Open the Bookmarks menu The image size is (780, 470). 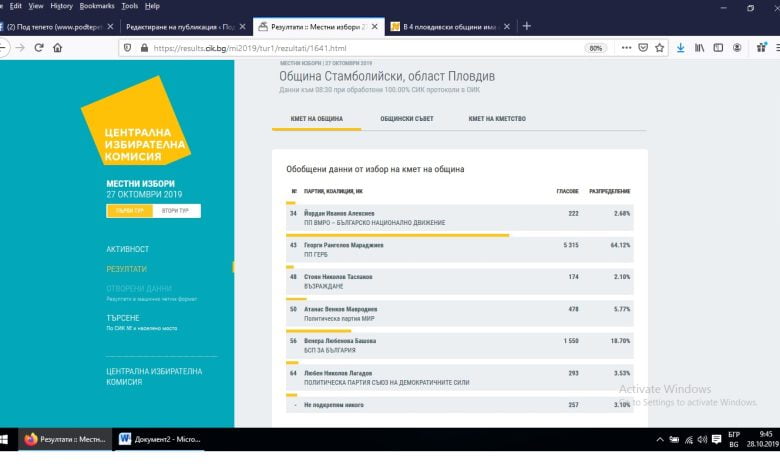[97, 6]
